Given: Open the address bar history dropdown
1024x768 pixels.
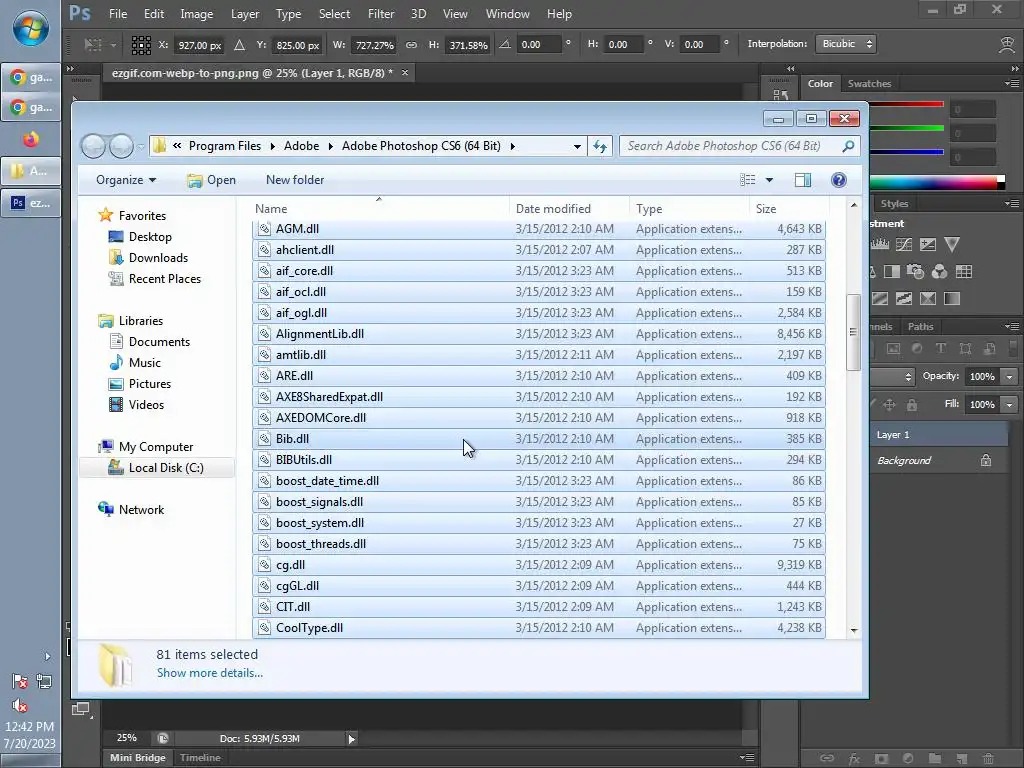Looking at the screenshot, I should pyautogui.click(x=577, y=146).
